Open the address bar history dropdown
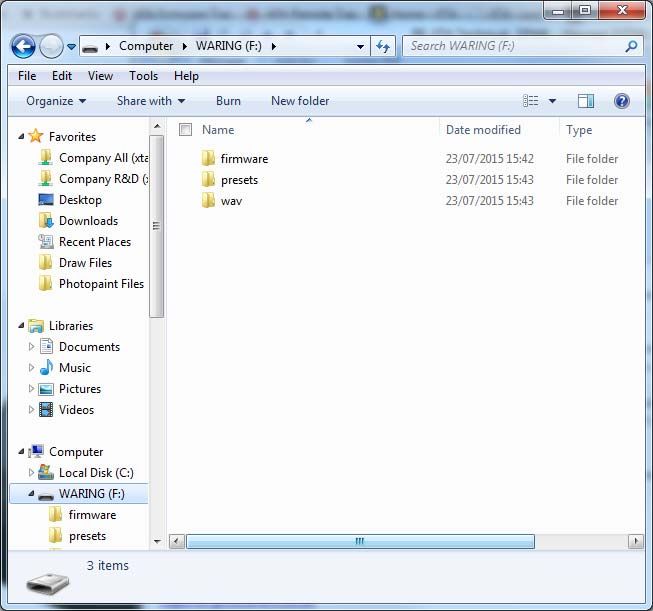 click(361, 46)
